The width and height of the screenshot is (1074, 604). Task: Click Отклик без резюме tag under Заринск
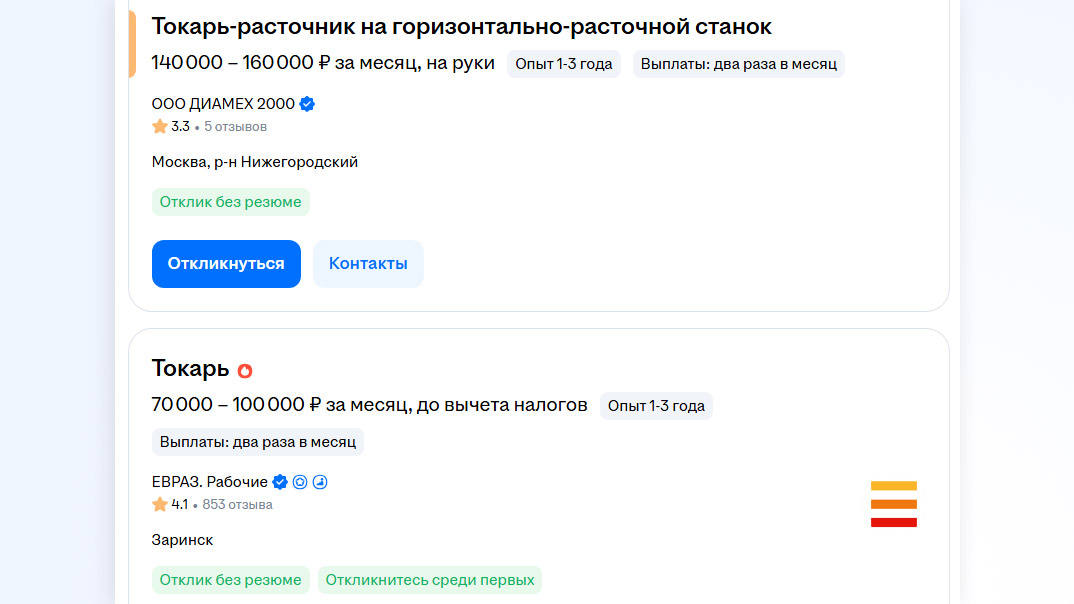[231, 580]
